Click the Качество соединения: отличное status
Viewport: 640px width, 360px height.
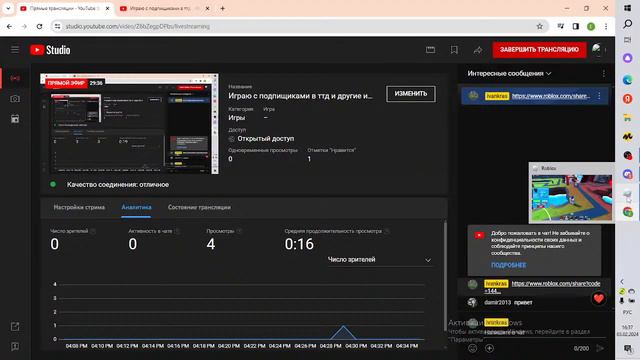coord(118,184)
